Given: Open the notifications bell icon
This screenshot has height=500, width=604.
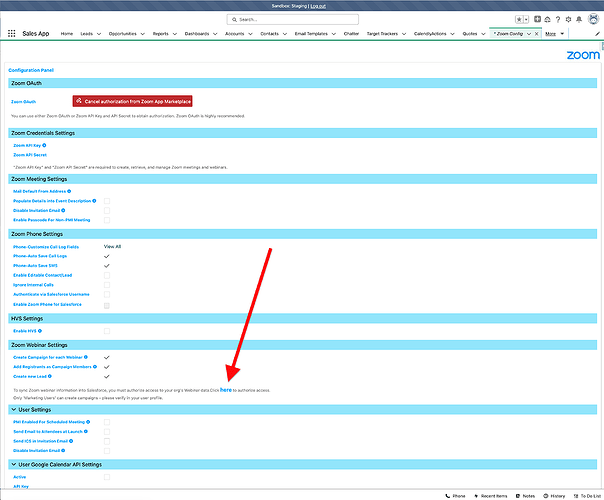Looking at the screenshot, I should [x=579, y=19].
